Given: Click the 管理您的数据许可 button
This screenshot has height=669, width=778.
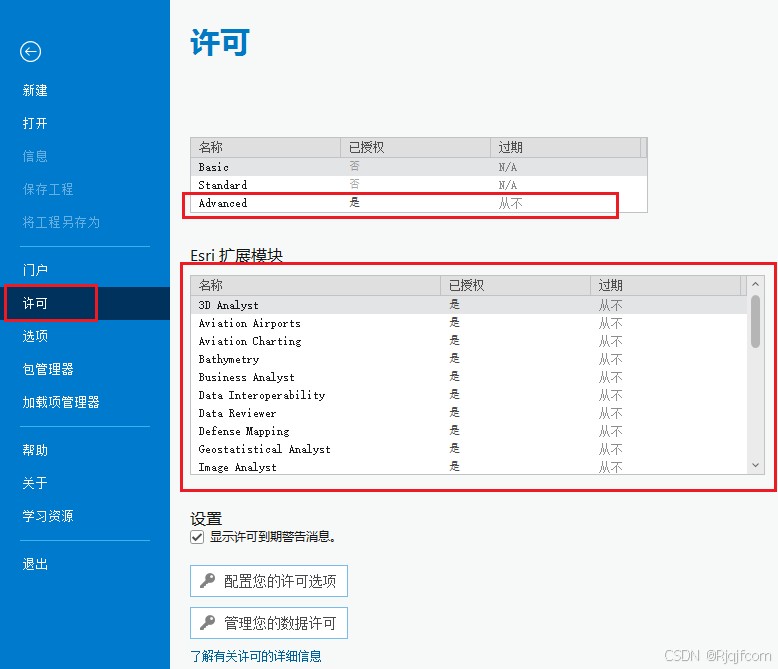Looking at the screenshot, I should click(269, 623).
